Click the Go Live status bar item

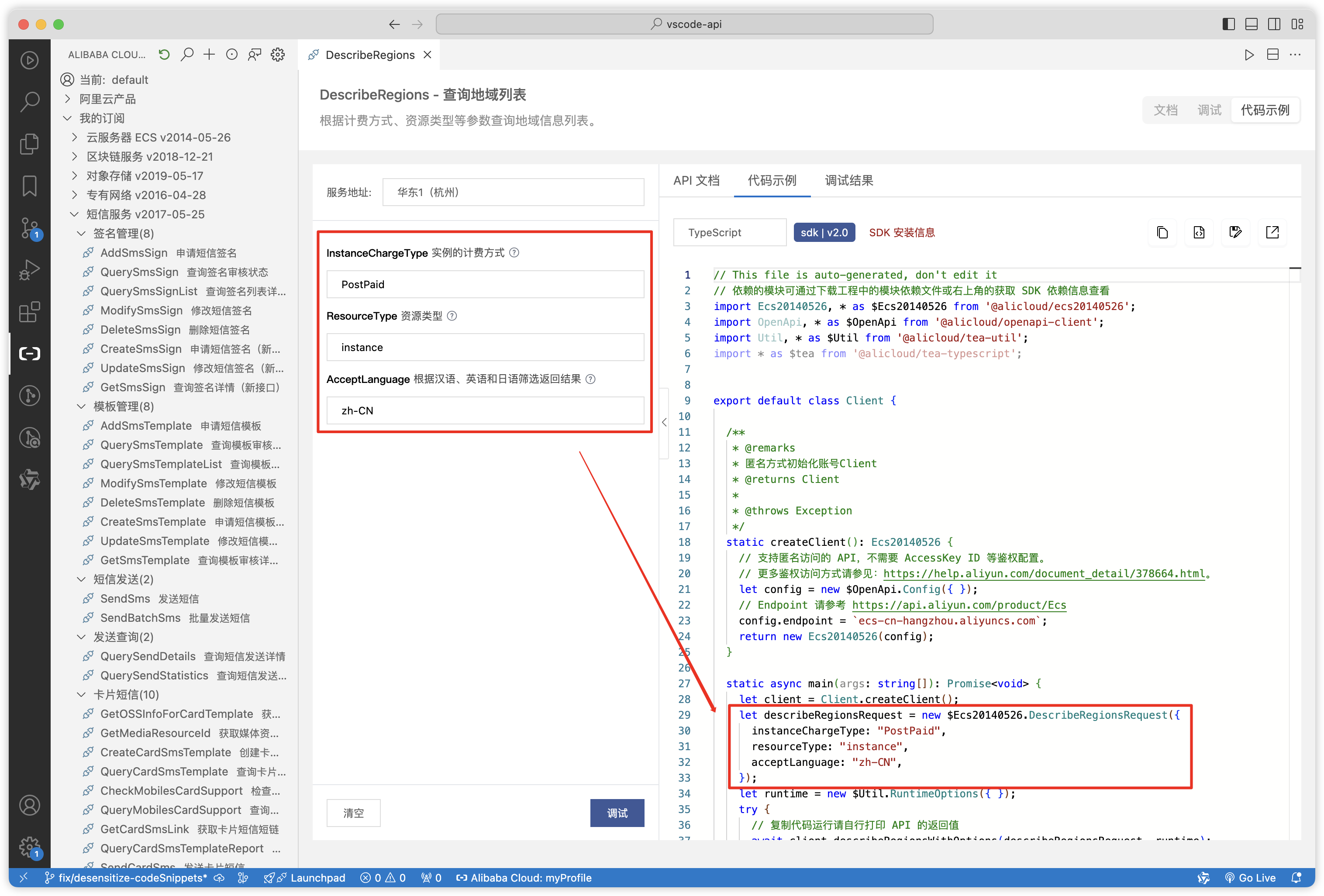pos(1251,877)
